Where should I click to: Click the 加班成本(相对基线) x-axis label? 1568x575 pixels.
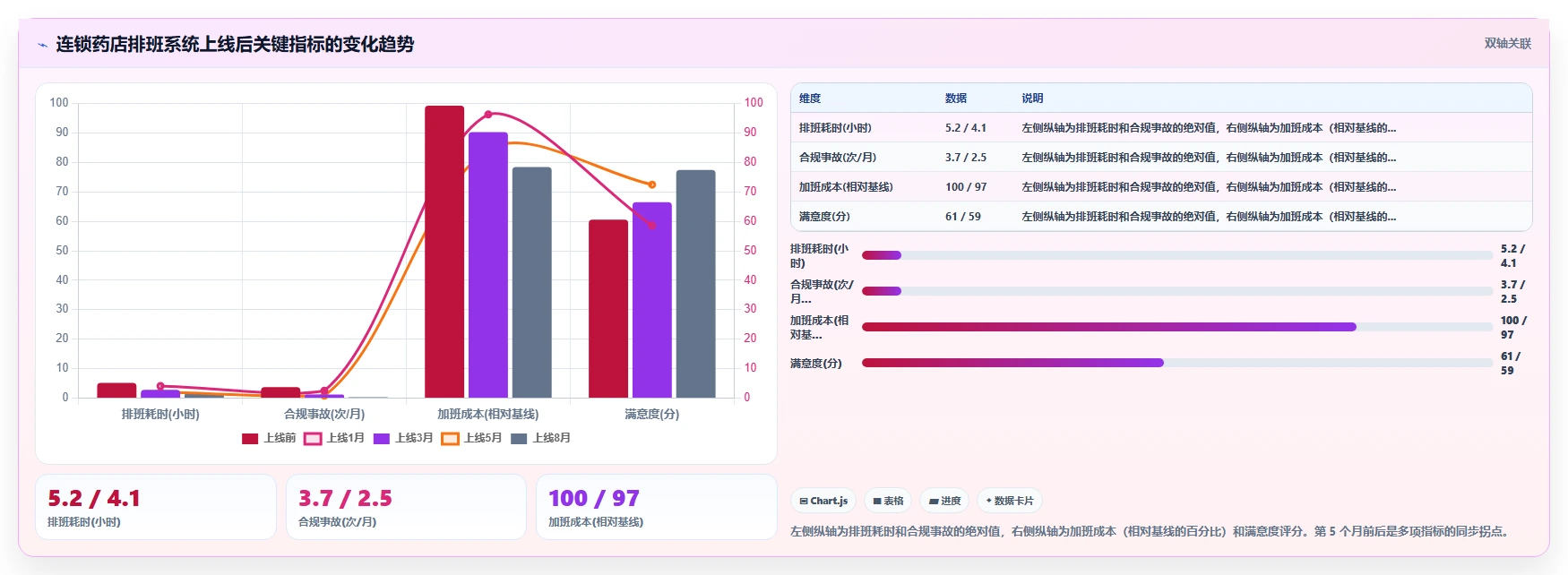488,414
